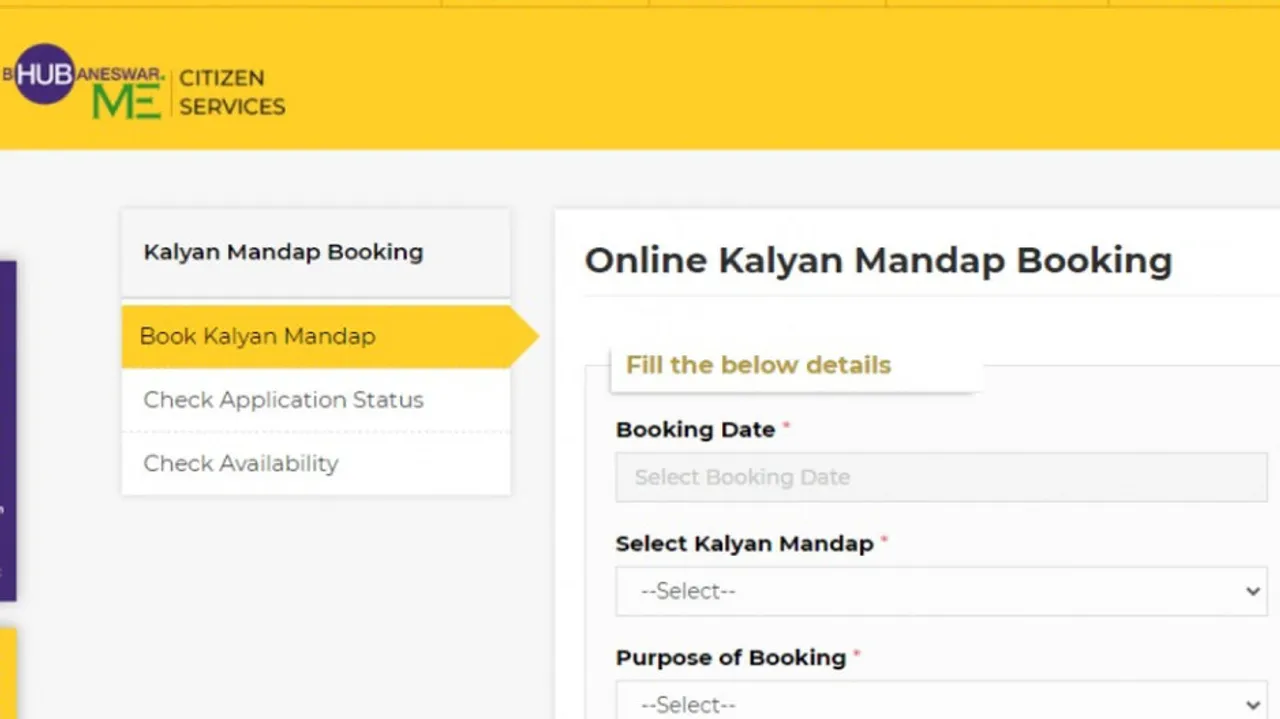Image resolution: width=1280 pixels, height=719 pixels.
Task: Click the chevron arrow of Select Kalyan Mandap
Action: (1253, 591)
